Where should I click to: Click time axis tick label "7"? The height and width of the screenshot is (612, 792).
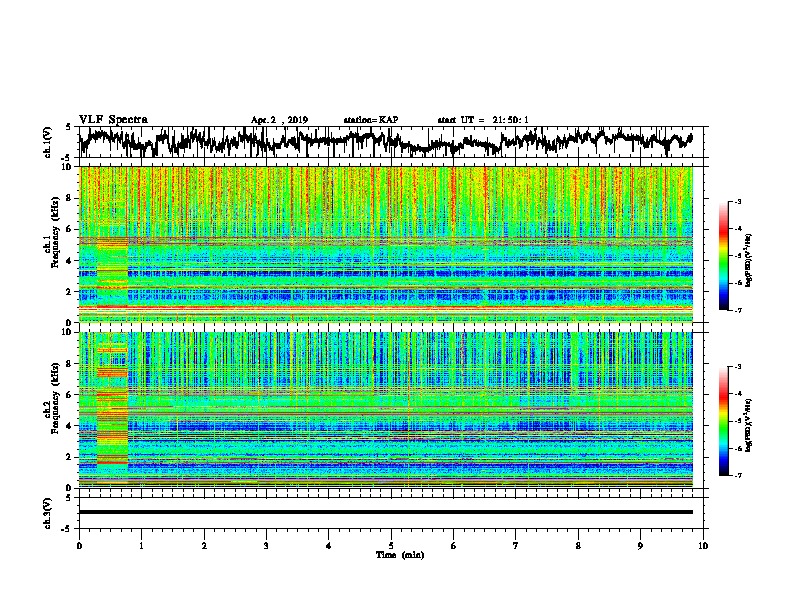tap(516, 545)
